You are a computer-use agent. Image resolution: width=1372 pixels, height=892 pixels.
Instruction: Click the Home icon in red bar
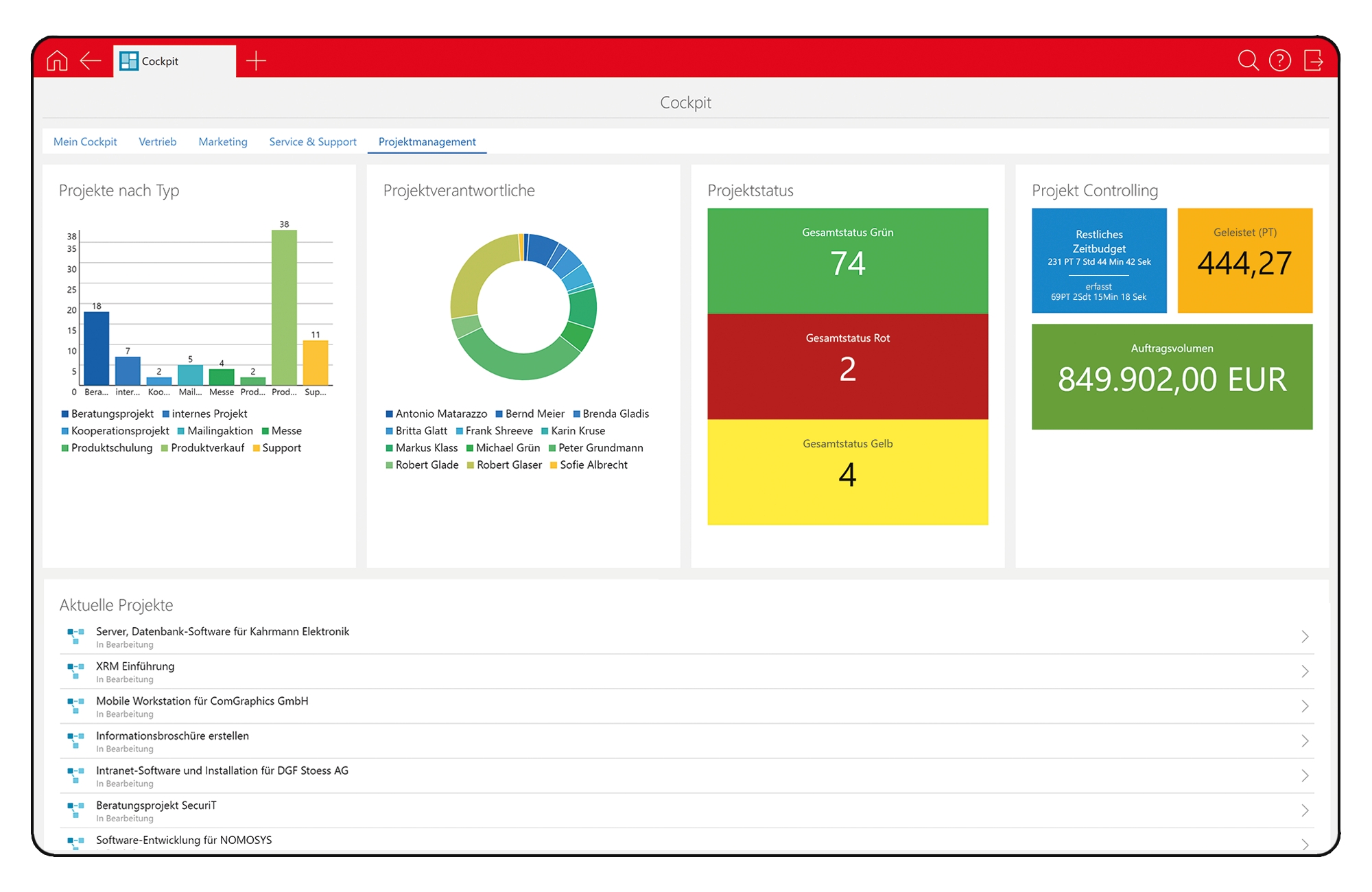click(57, 61)
